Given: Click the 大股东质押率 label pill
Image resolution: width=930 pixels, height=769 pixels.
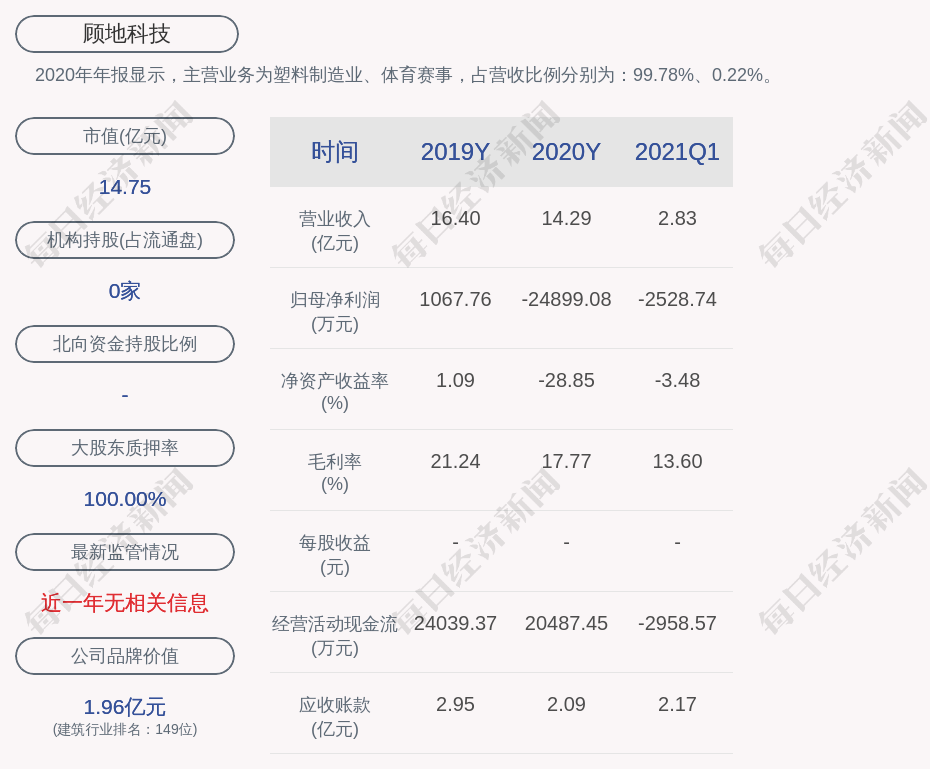Looking at the screenshot, I should tap(125, 448).
